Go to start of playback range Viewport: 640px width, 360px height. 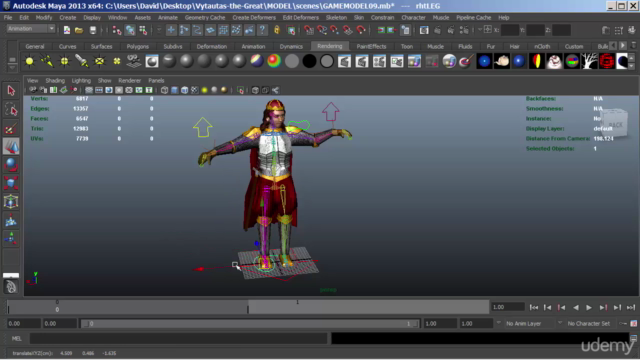coord(534,307)
